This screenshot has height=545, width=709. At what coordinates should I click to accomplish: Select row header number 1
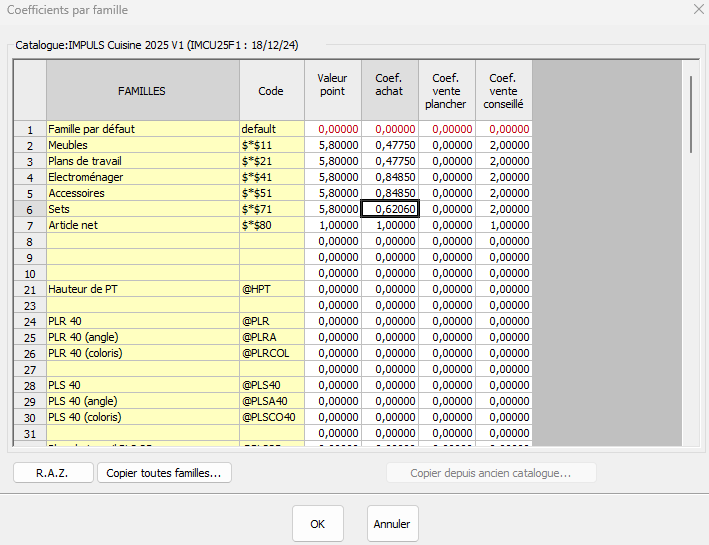30,129
